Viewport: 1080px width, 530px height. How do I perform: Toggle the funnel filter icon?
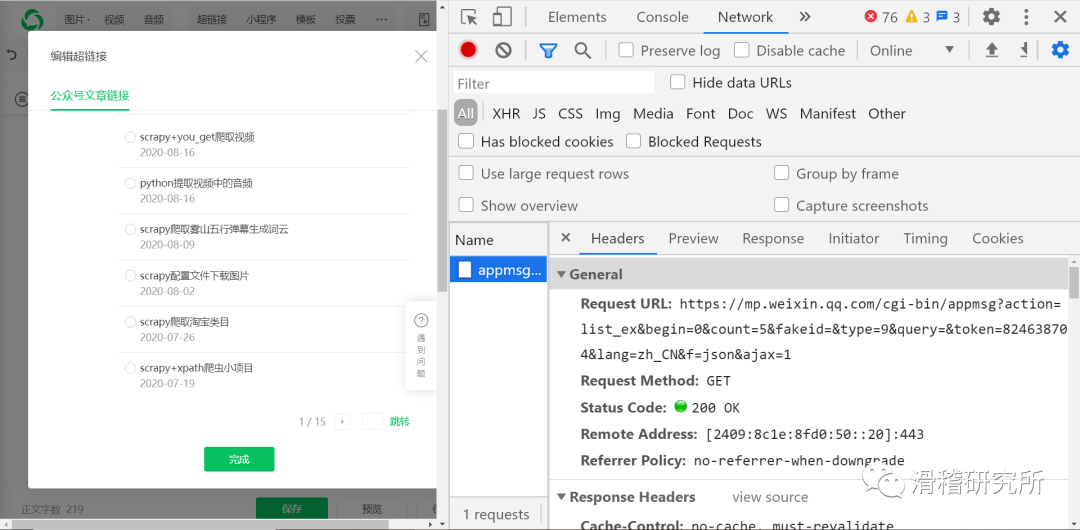tap(548, 50)
